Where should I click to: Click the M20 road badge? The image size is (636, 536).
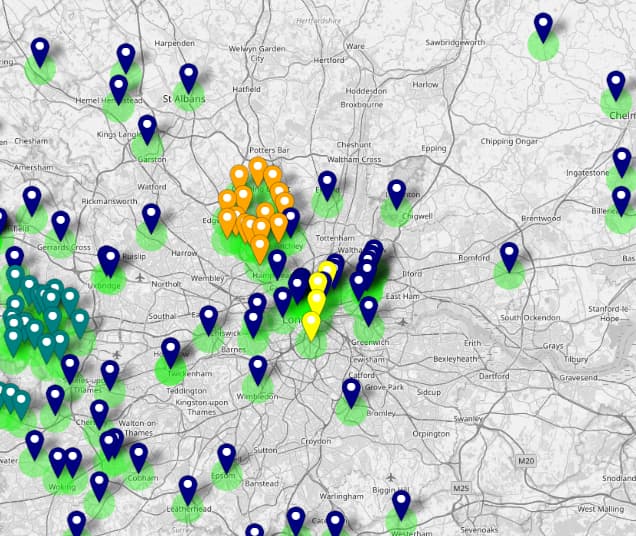tap(526, 461)
